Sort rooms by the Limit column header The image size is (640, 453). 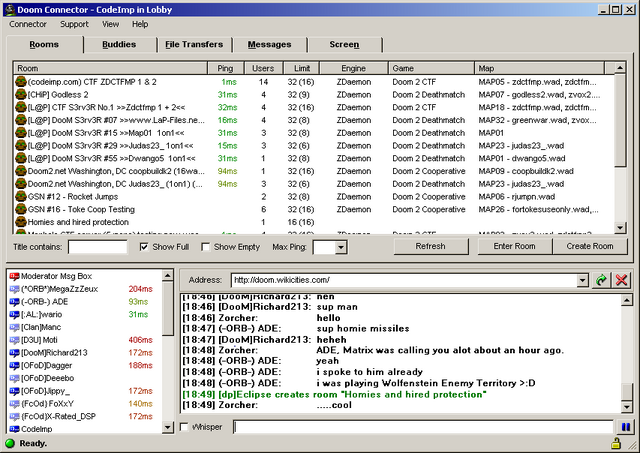click(x=301, y=68)
